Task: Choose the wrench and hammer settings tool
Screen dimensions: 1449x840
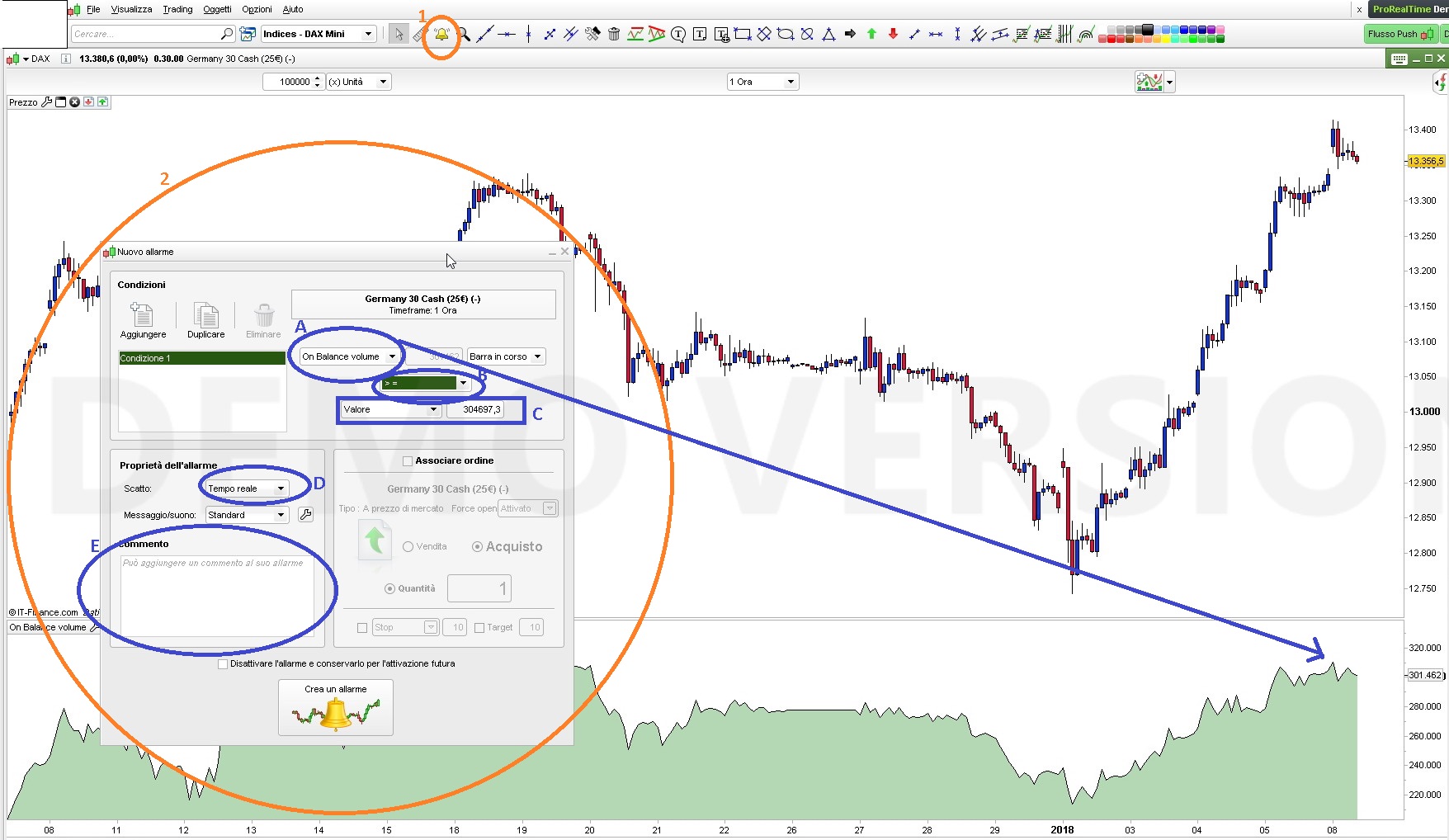Action: (x=592, y=34)
